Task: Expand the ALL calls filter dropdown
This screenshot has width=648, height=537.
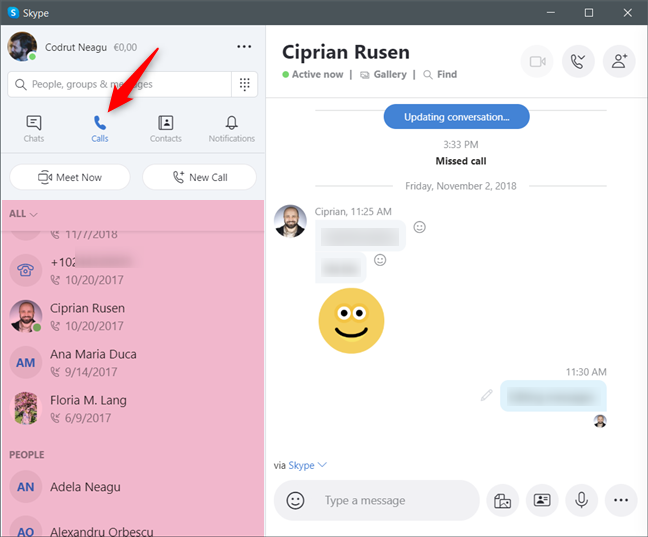Action: [x=24, y=214]
